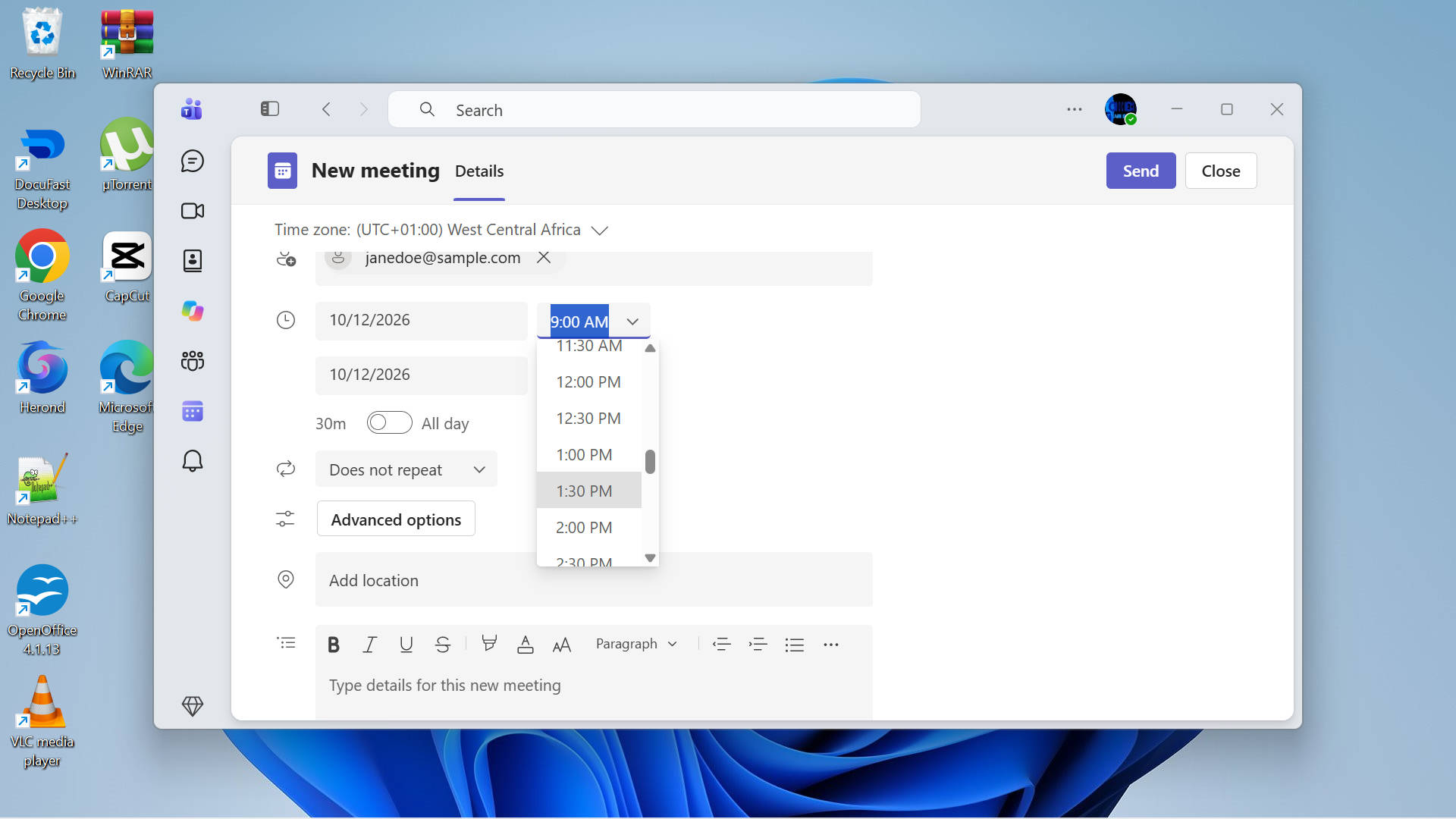
Task: Open the Meet video camera icon
Action: click(x=193, y=211)
